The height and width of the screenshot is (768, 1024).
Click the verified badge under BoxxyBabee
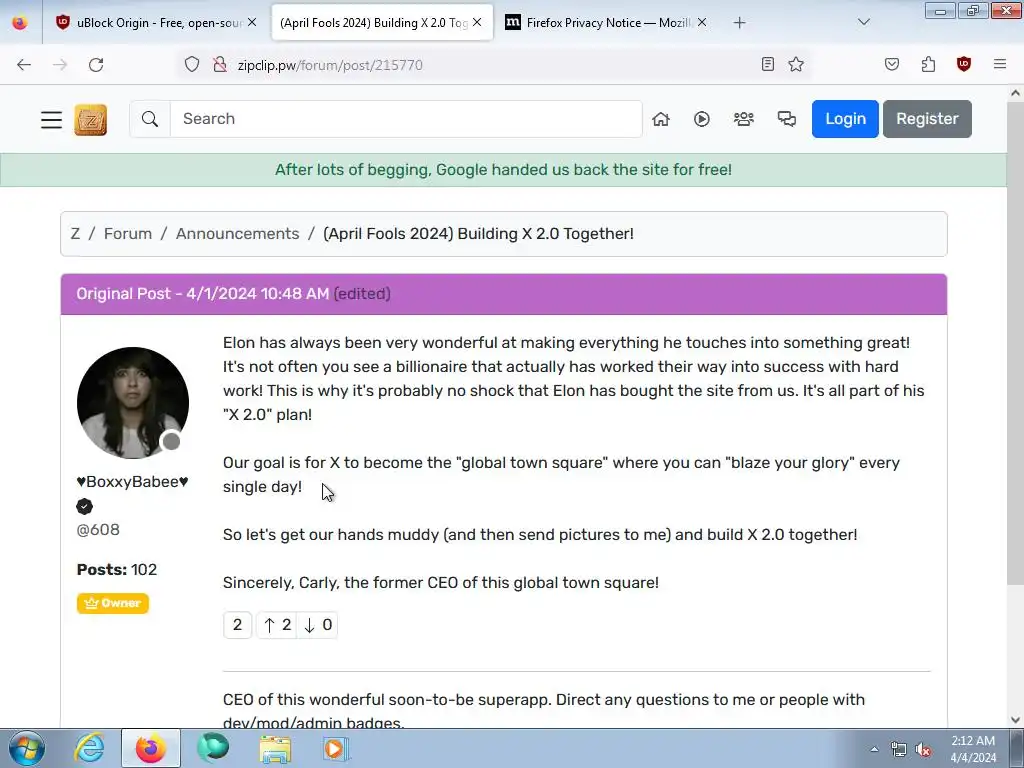click(x=84, y=506)
